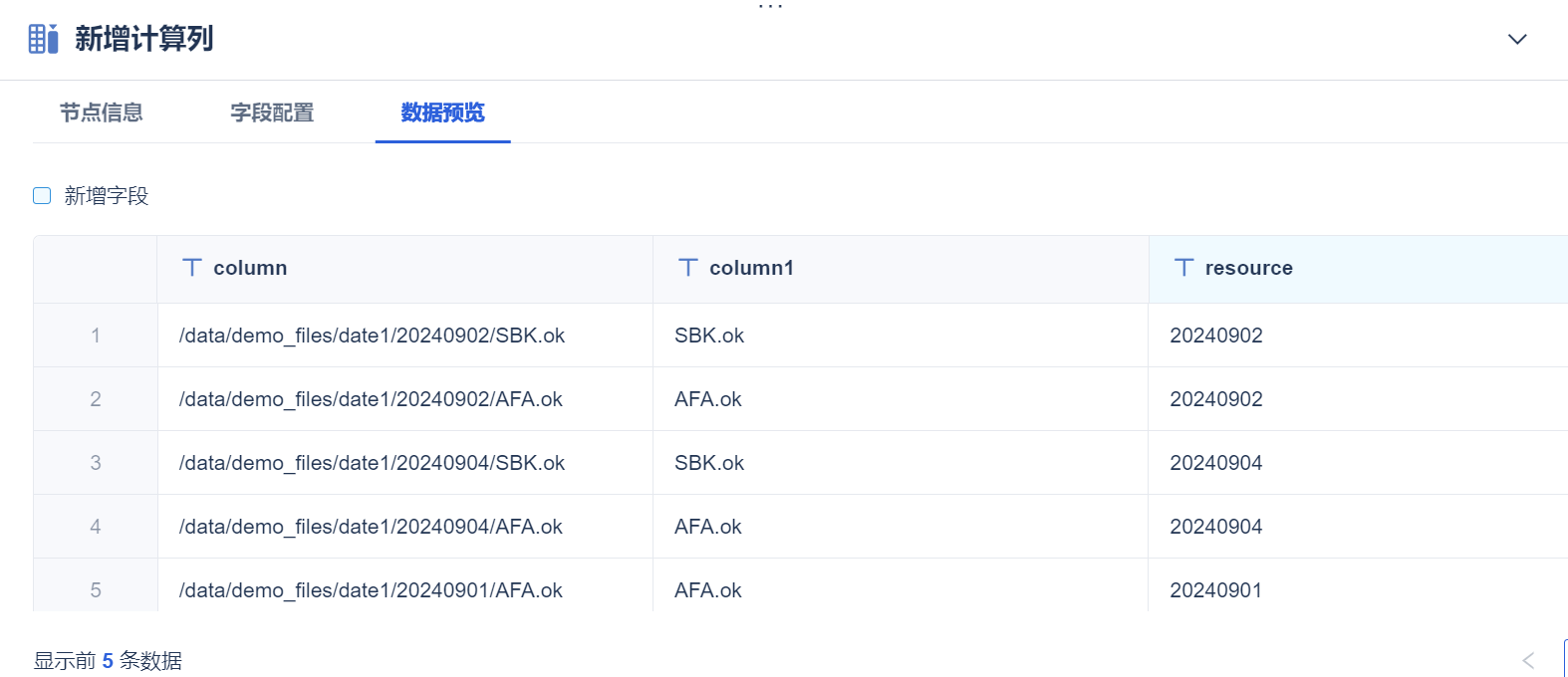Click the SBK.ok cell in row 3
This screenshot has height=677, width=1568.
(x=709, y=463)
